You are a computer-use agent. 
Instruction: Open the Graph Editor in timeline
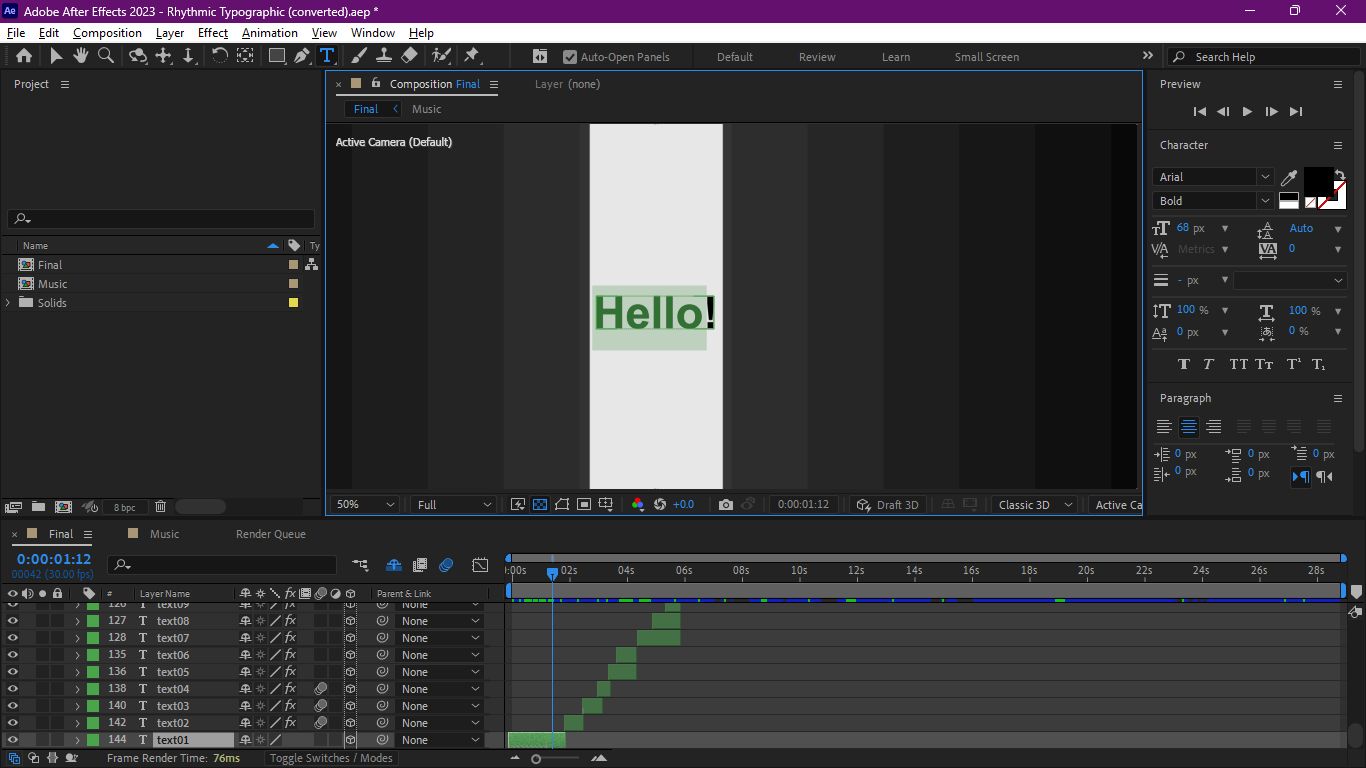pos(480,565)
